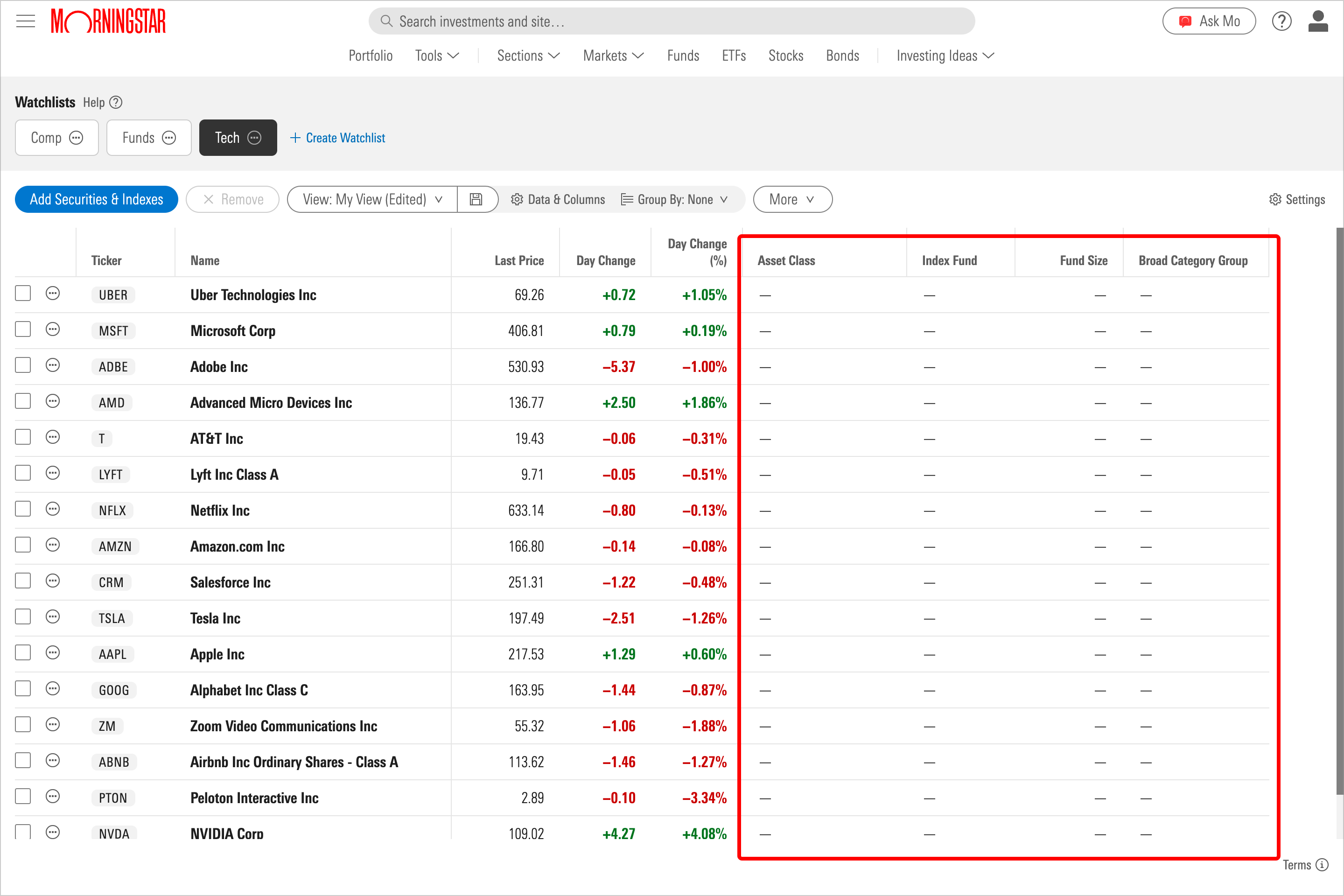Open row options for CRM
The image size is (1344, 896).
click(53, 581)
